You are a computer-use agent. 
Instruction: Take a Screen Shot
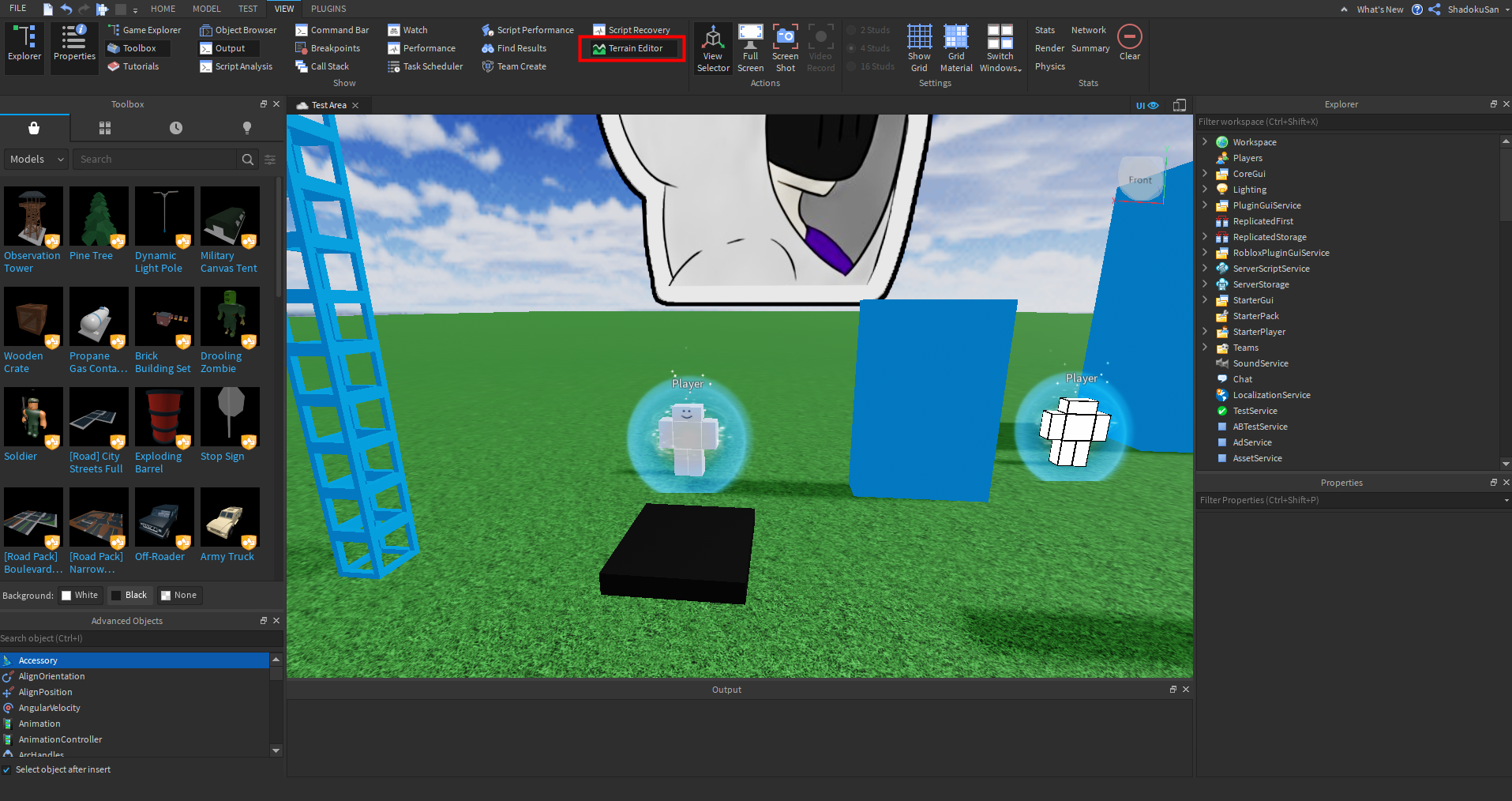pyautogui.click(x=785, y=38)
